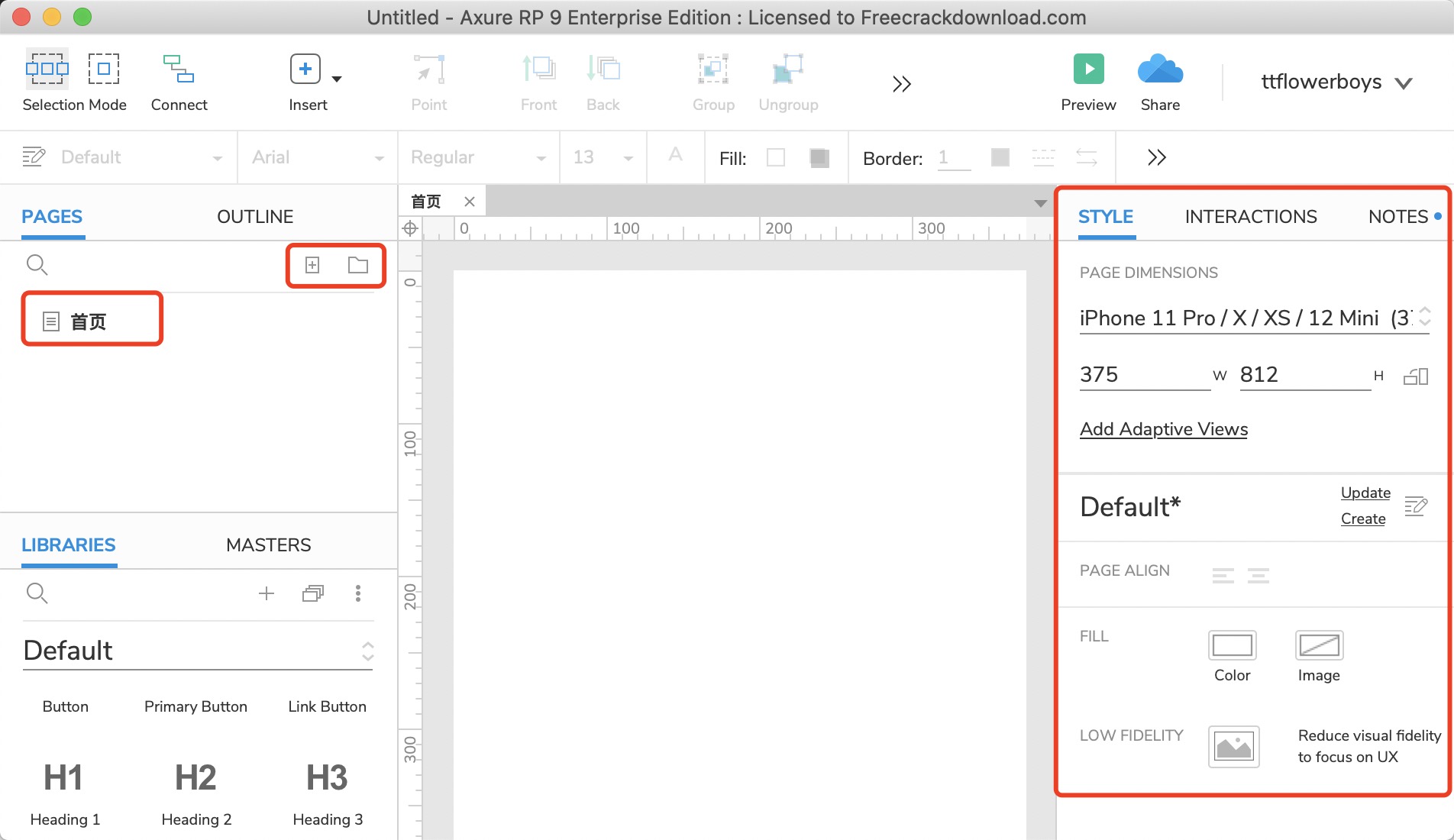Select contained Selection Mode icon
The image size is (1454, 840).
point(104,69)
